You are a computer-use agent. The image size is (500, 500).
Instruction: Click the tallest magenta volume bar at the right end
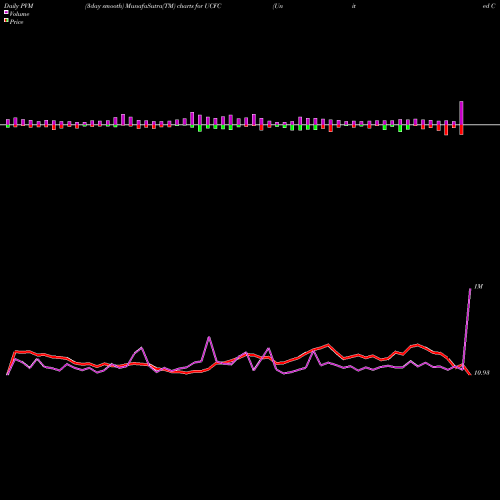click(461, 113)
